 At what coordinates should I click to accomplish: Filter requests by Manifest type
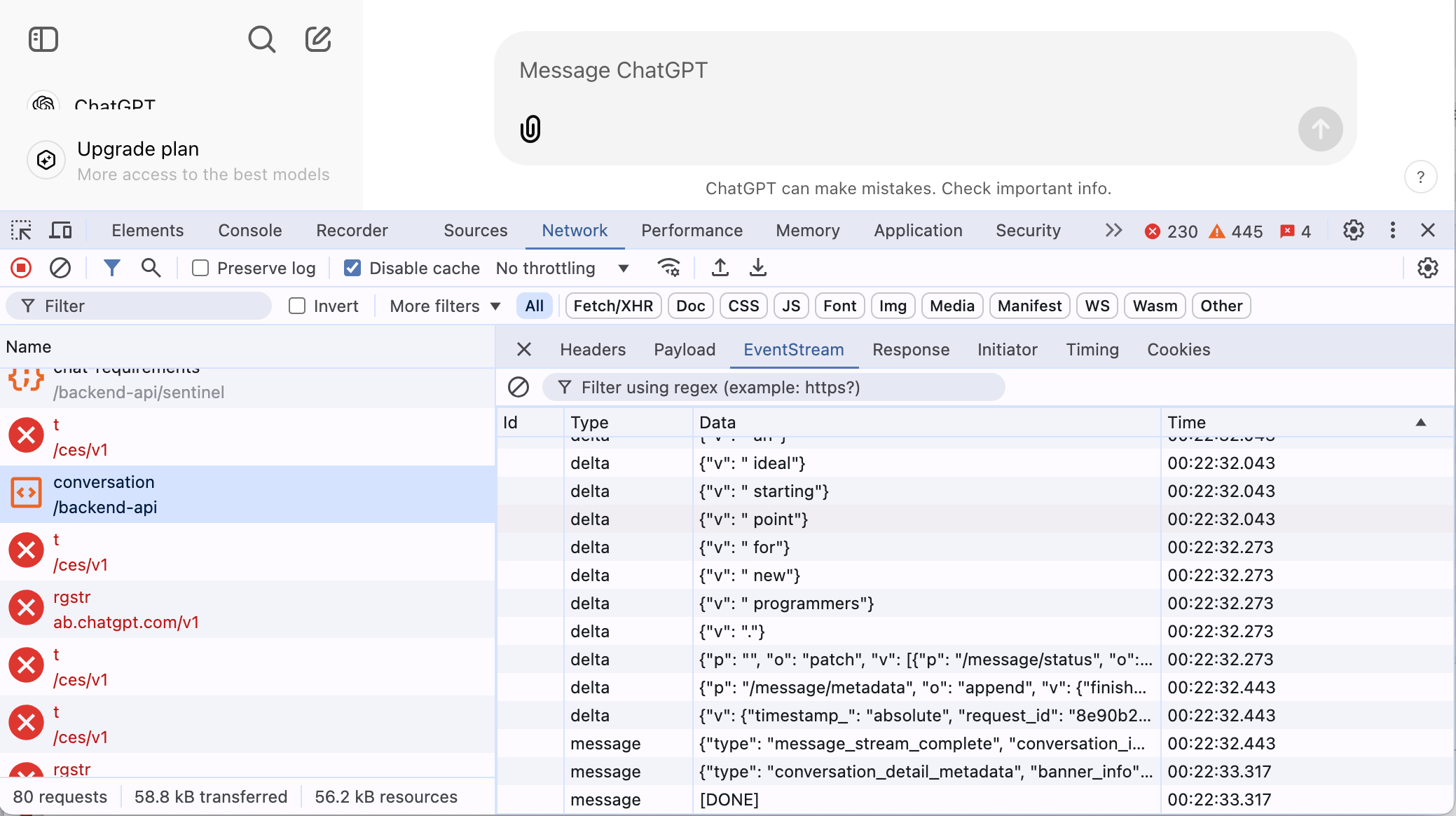pos(1029,306)
